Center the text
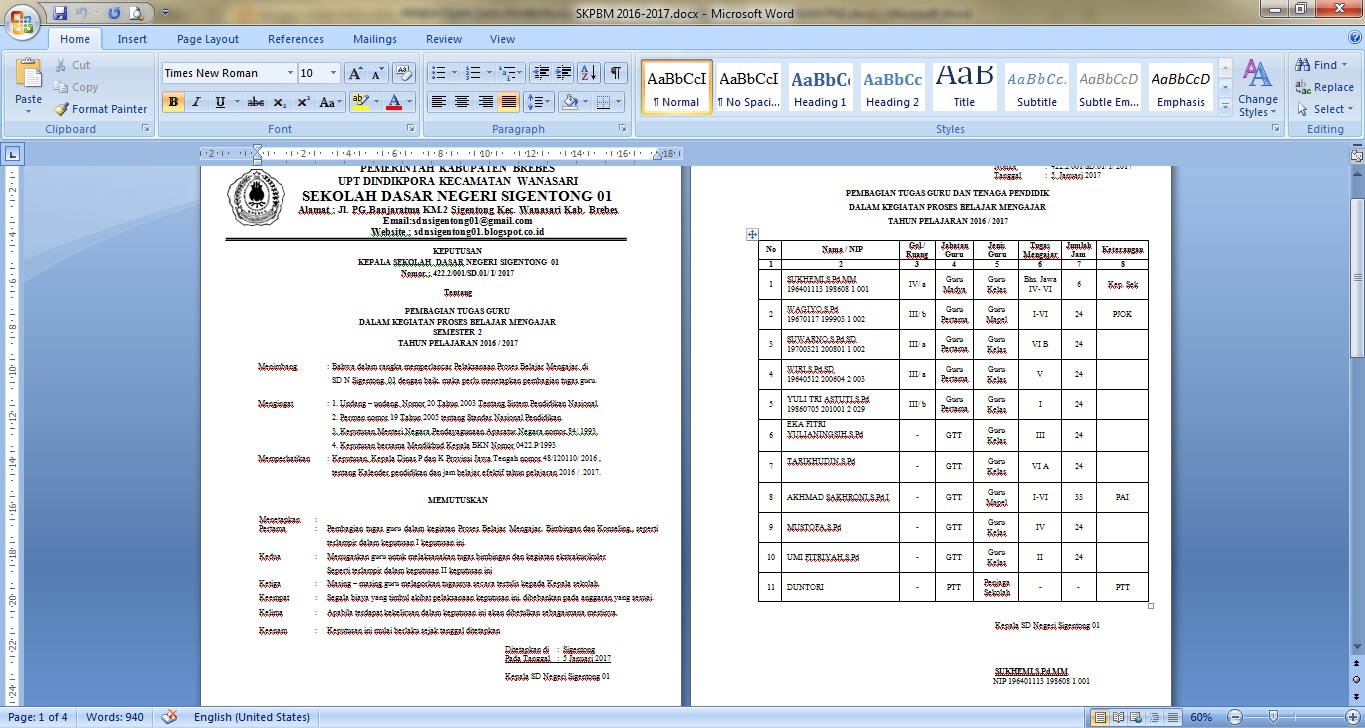The width and height of the screenshot is (1365, 728). click(x=462, y=102)
